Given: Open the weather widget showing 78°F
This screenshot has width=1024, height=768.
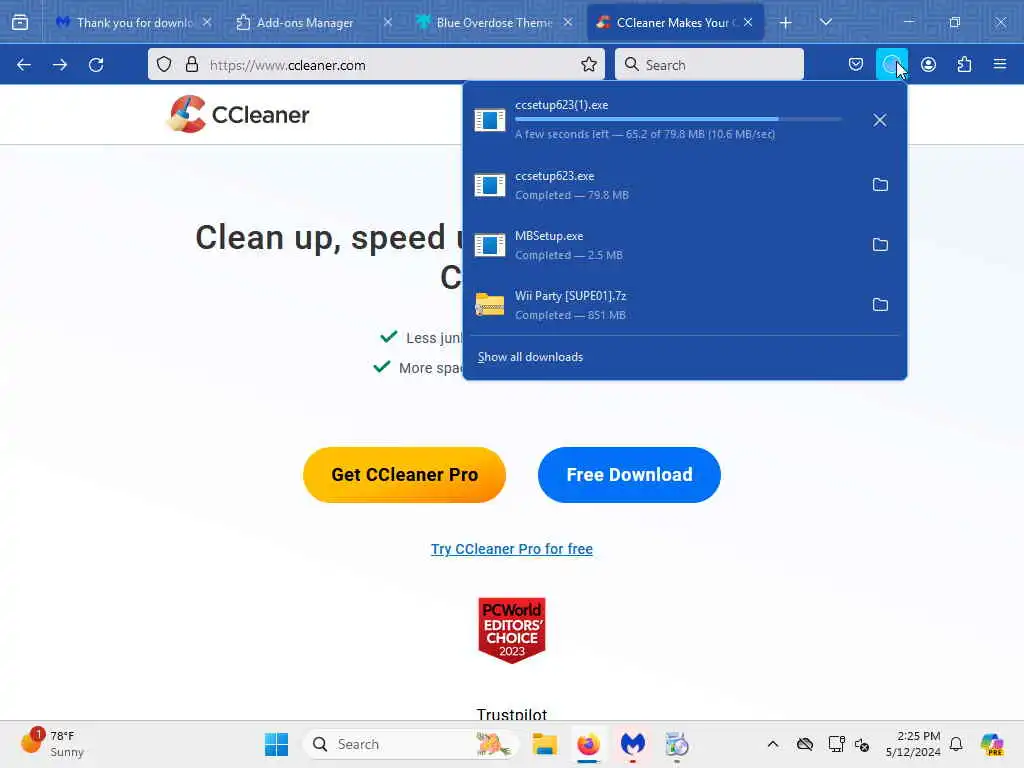Looking at the screenshot, I should click(52, 743).
